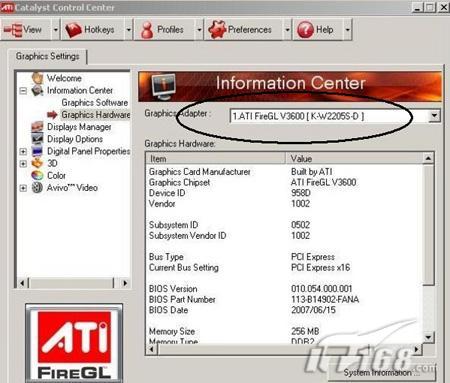Click the Preferences gear icon
Screen dimensions: 450x383
(217, 29)
